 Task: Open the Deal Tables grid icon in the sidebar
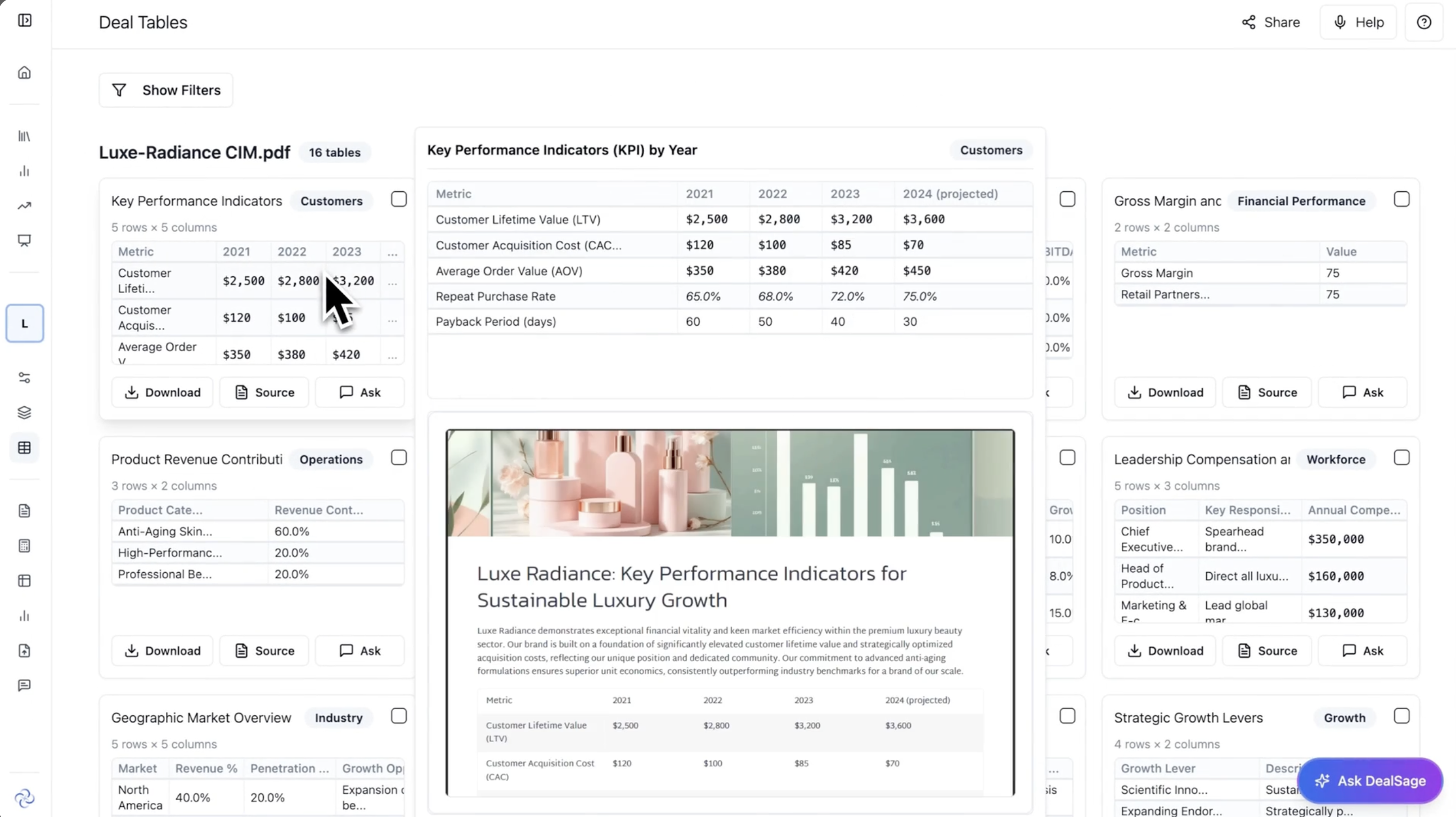click(x=24, y=448)
